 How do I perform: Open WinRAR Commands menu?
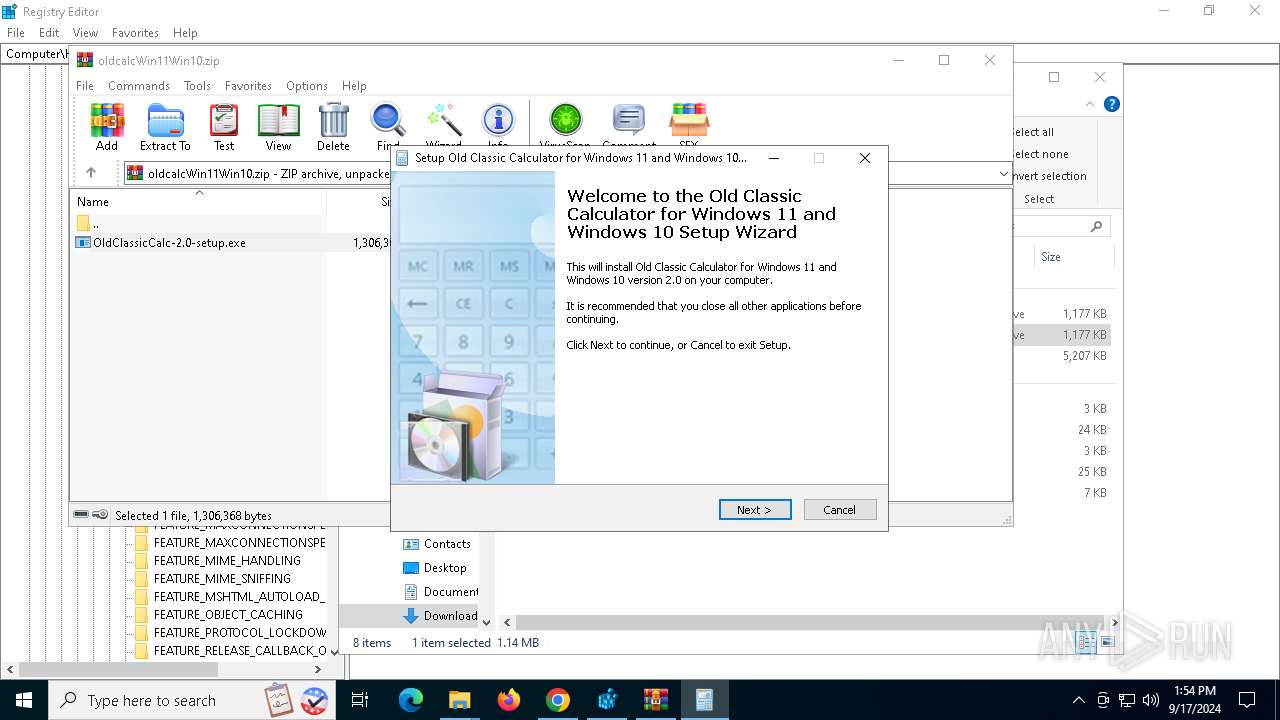click(139, 86)
